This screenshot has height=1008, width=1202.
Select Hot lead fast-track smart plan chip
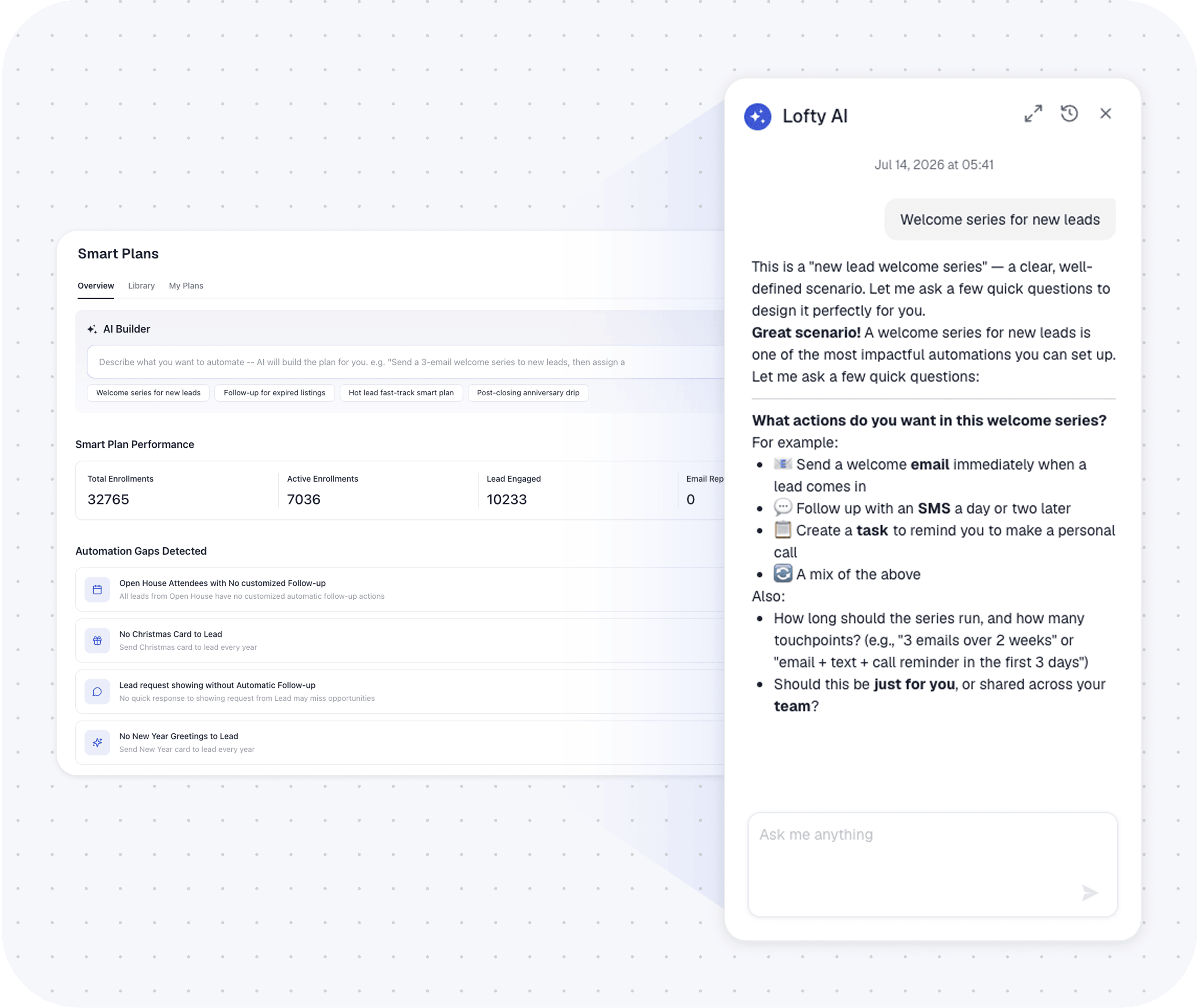click(x=401, y=393)
